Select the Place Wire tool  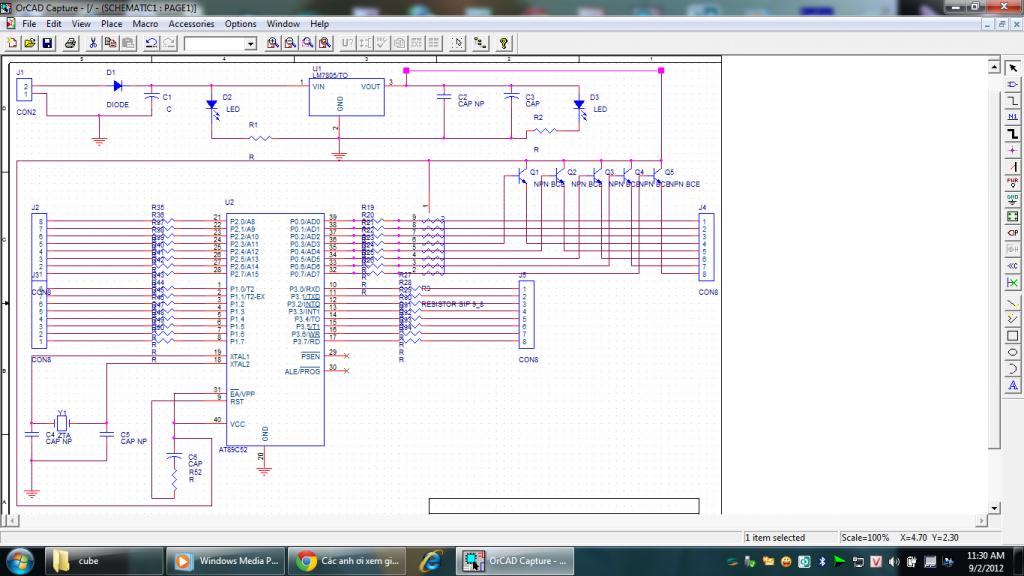tap(1012, 100)
